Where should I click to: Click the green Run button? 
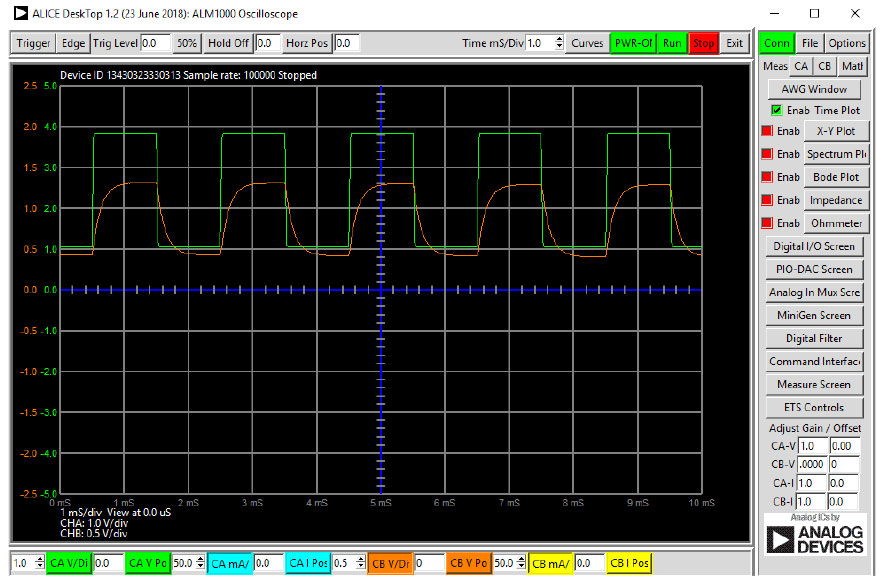tap(672, 44)
